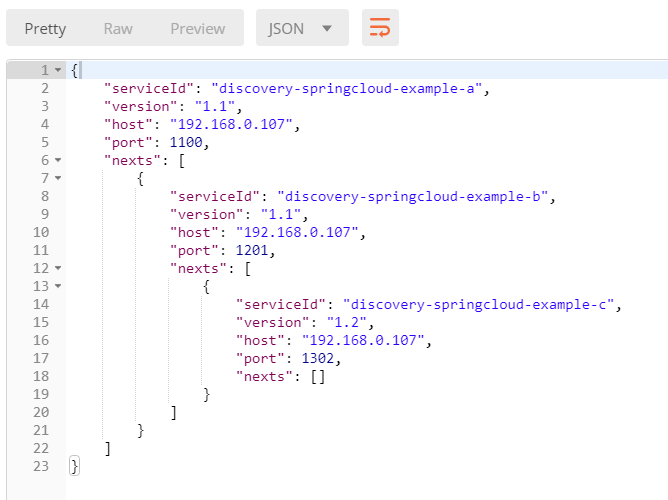Fold the object starting at line 7
Screen dimensions: 668x500
(x=58, y=179)
